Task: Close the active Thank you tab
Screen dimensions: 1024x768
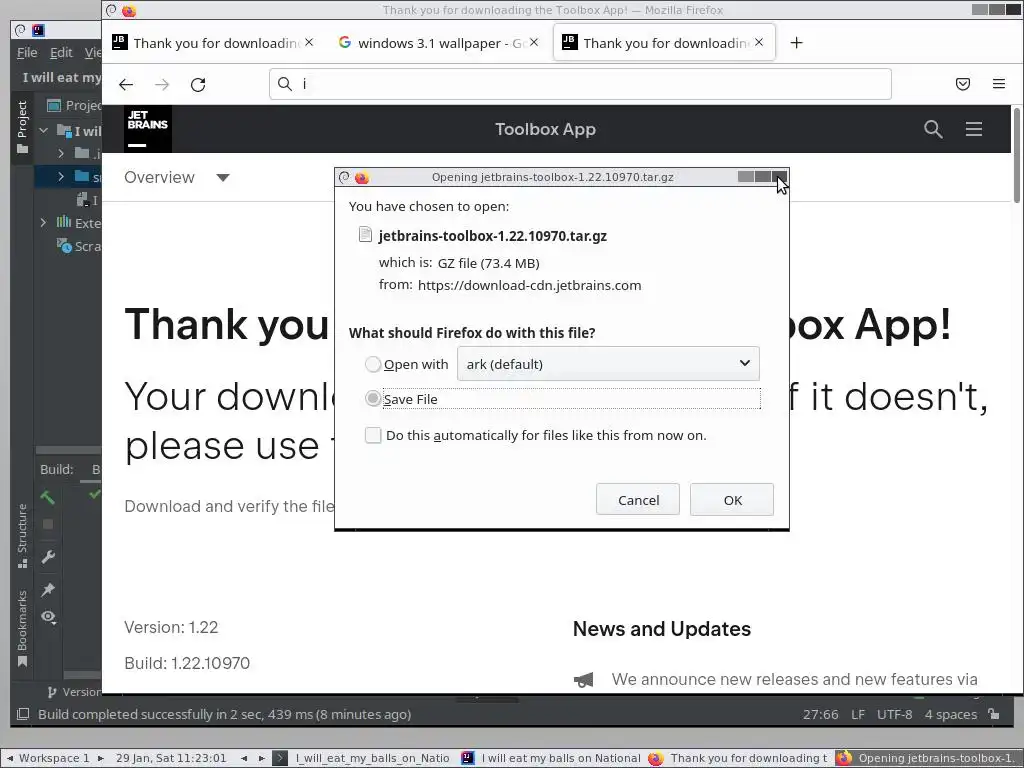Action: (x=758, y=42)
